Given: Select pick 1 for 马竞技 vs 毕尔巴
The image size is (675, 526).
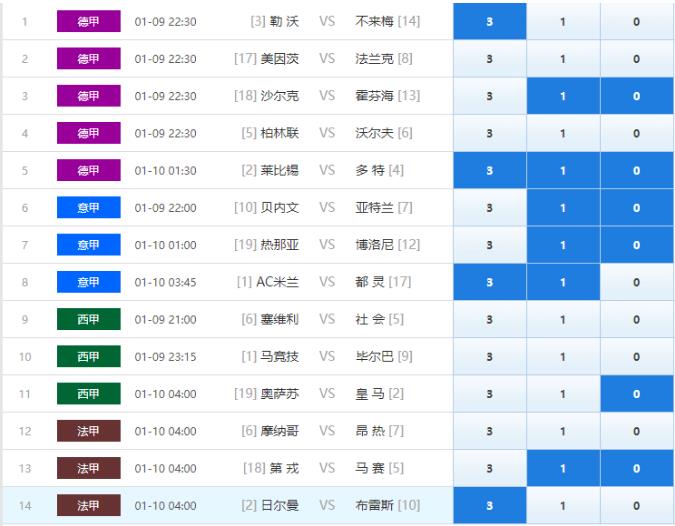Looking at the screenshot, I should click(563, 357).
